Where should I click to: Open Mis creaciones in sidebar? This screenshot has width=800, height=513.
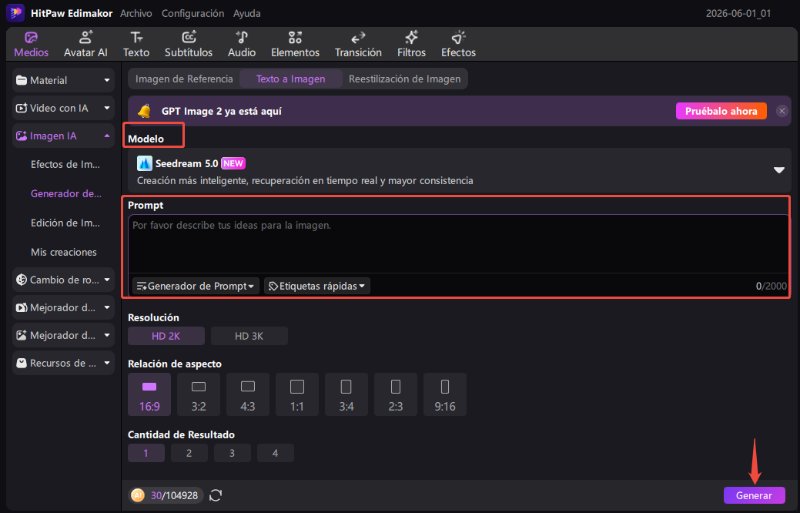pos(63,252)
